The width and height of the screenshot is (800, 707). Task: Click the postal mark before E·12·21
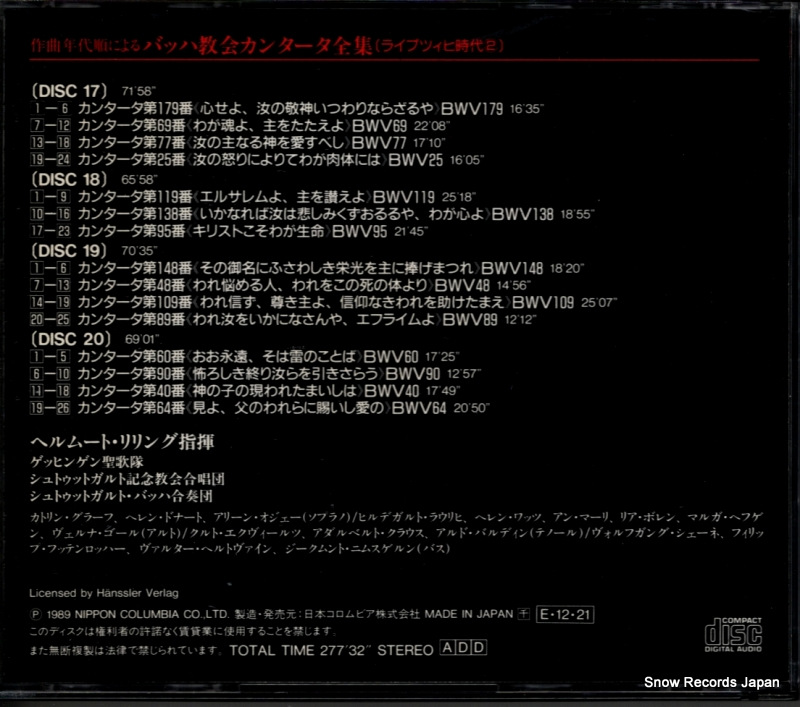point(524,614)
